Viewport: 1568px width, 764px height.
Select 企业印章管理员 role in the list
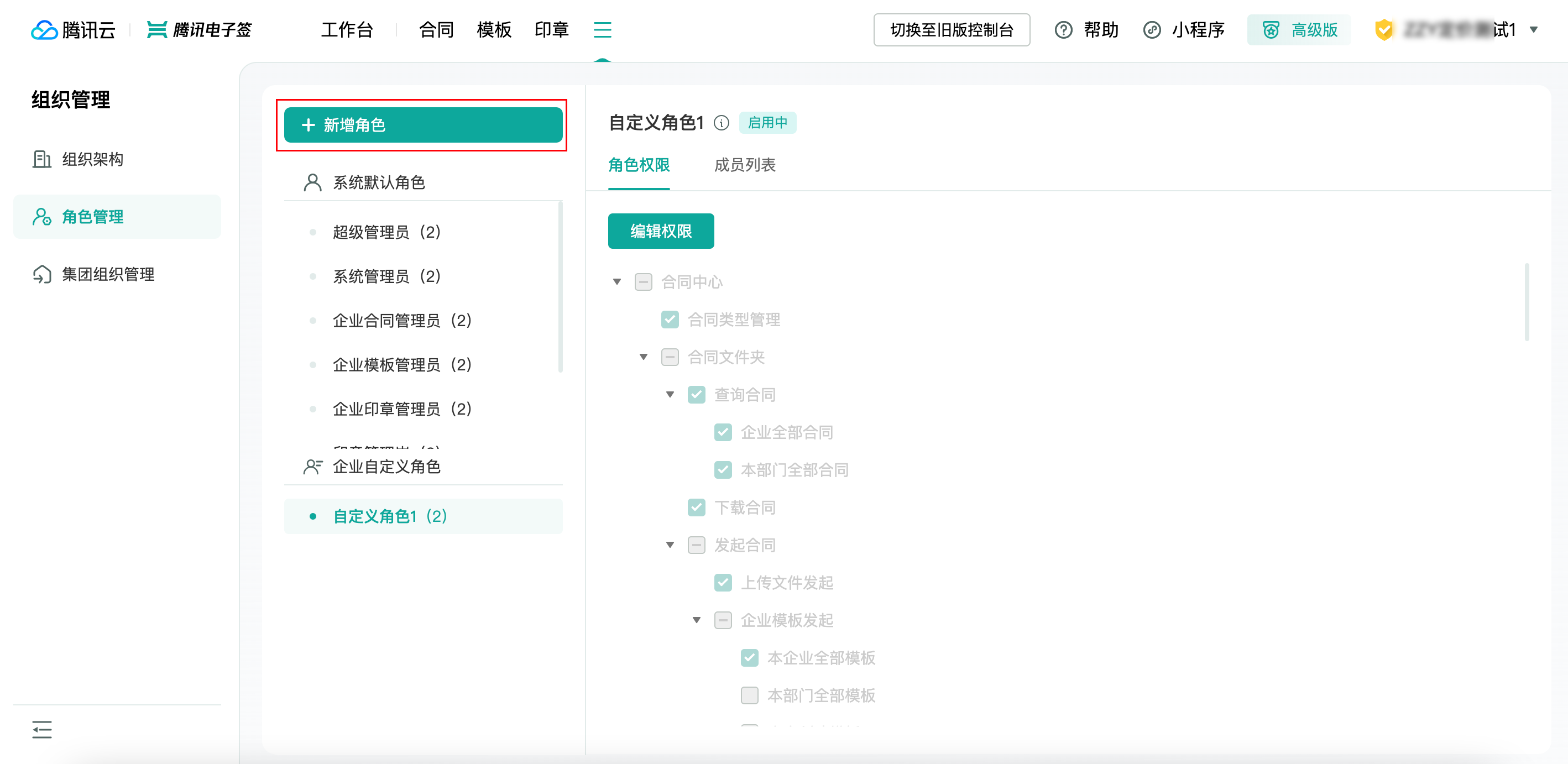click(402, 409)
